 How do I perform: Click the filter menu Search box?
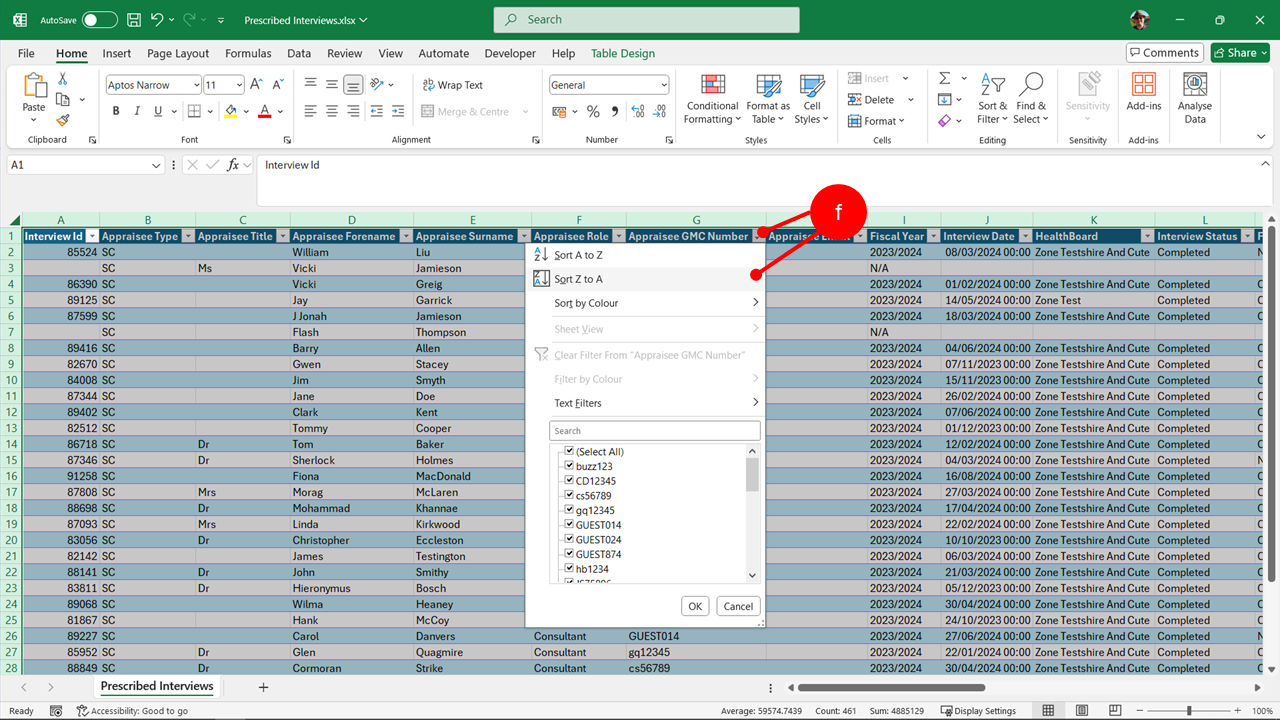[x=654, y=431]
